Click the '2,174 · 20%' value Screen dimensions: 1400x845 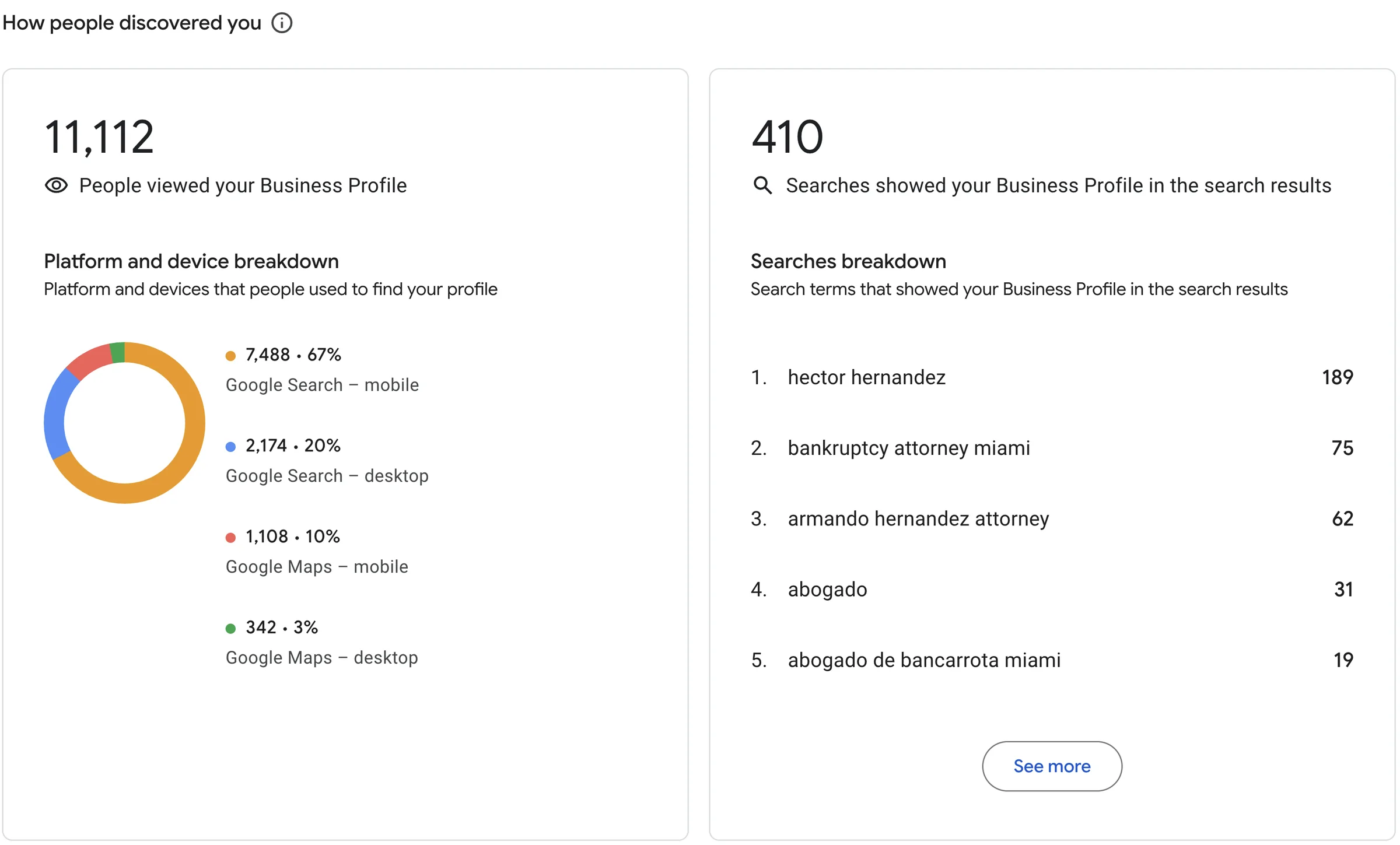click(293, 446)
